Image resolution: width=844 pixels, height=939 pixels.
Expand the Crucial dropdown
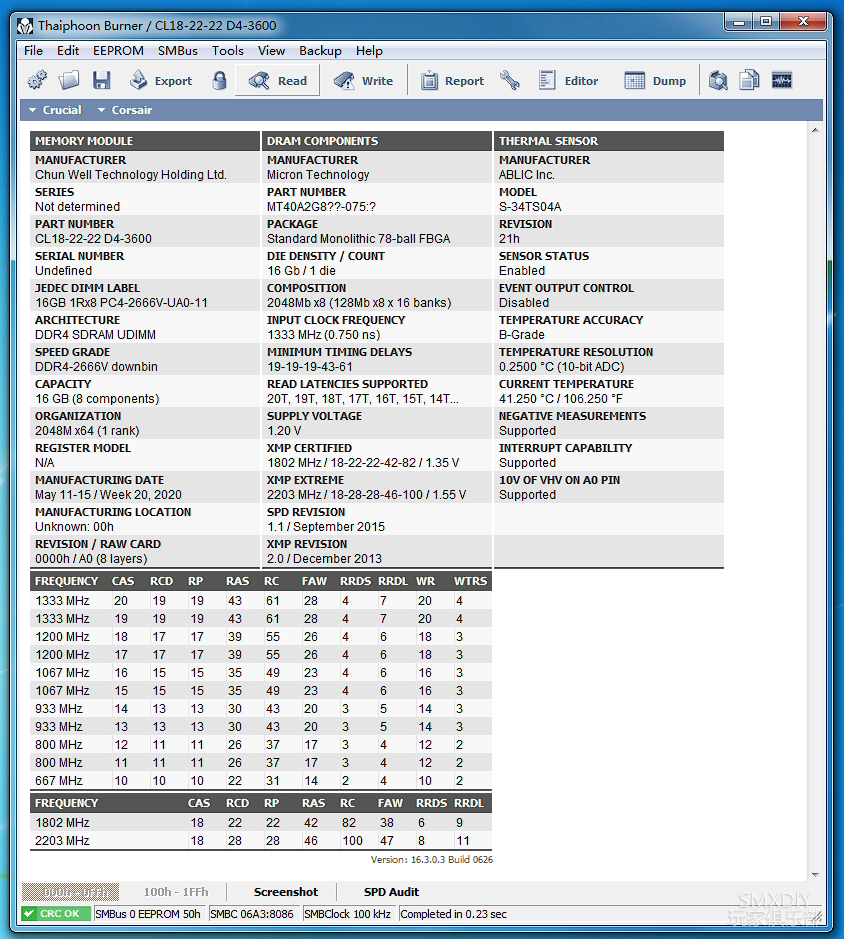(x=55, y=110)
